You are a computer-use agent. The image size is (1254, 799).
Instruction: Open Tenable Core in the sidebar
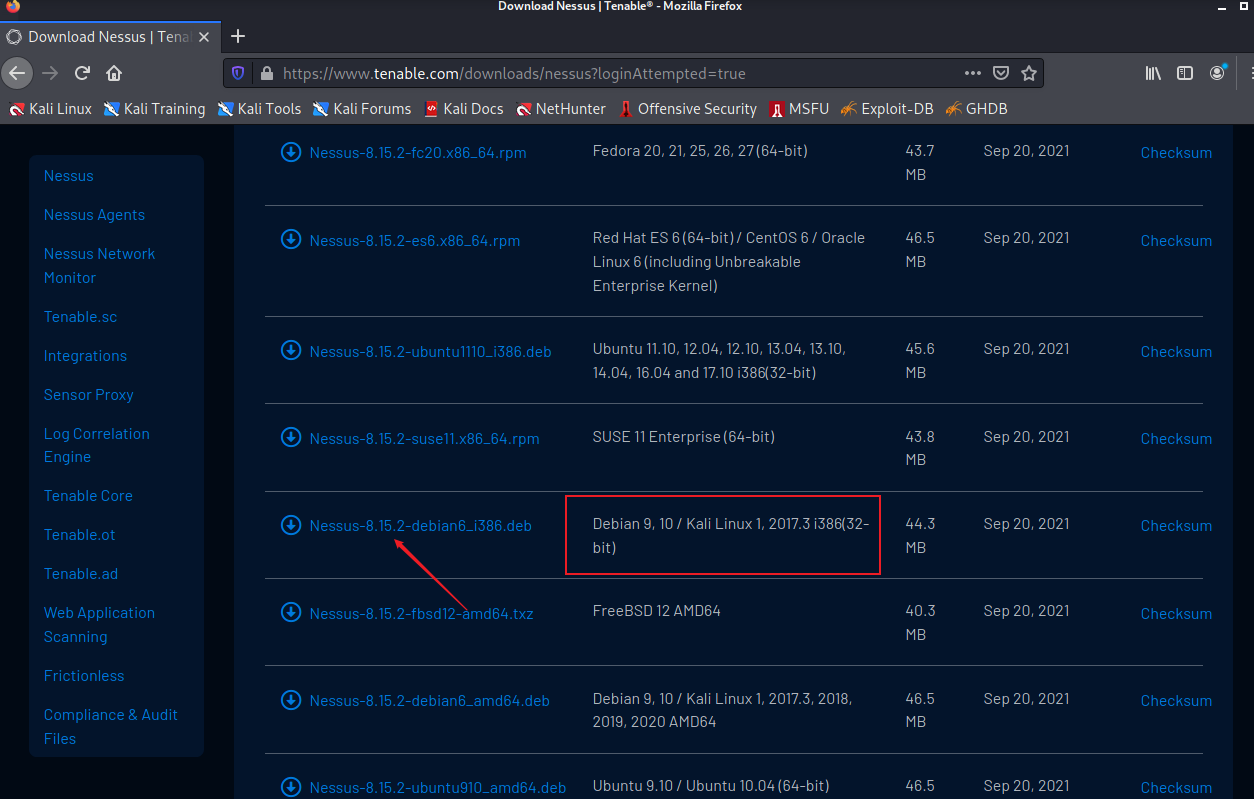coord(88,496)
